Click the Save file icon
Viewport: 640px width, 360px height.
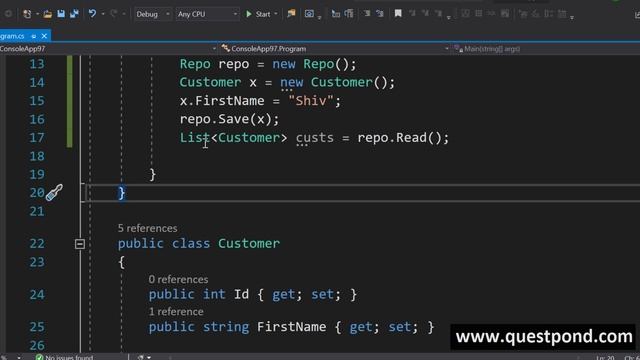tap(61, 14)
